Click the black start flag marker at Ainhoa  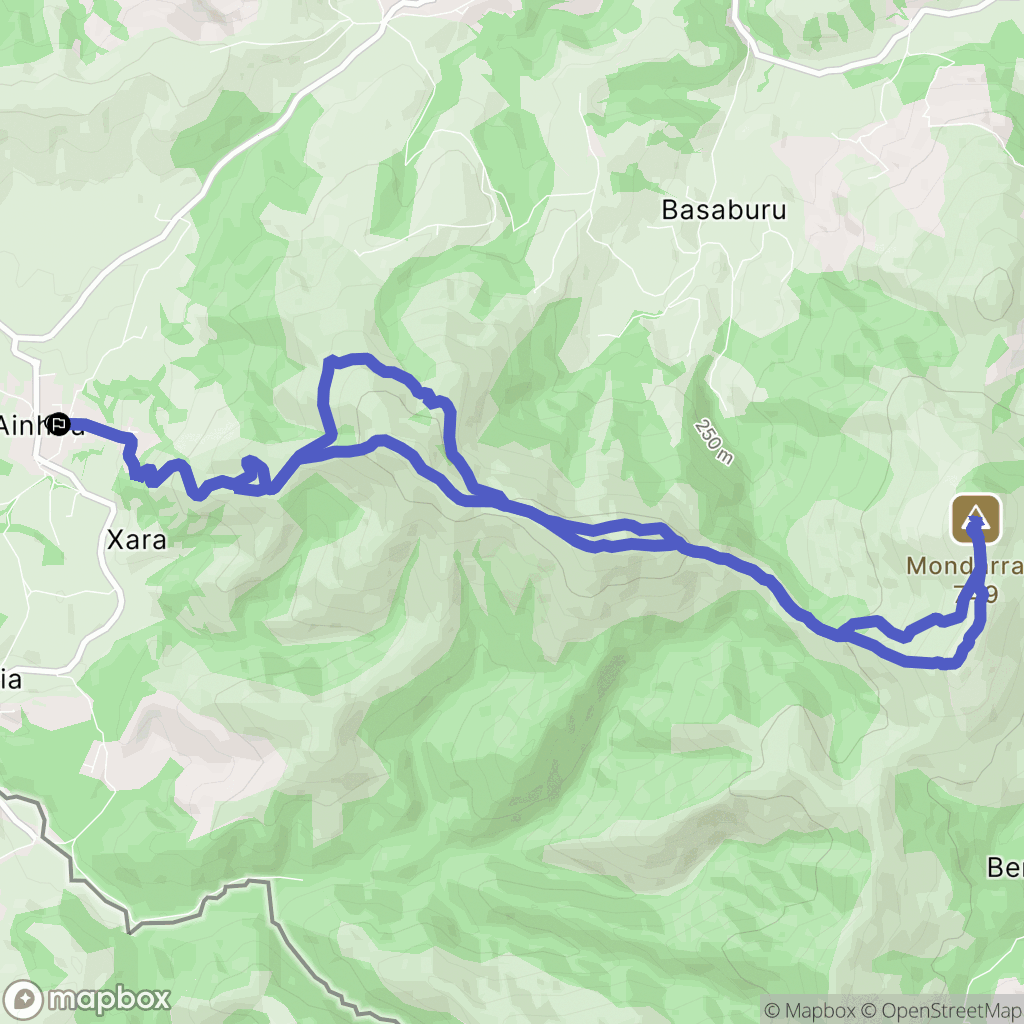59,424
